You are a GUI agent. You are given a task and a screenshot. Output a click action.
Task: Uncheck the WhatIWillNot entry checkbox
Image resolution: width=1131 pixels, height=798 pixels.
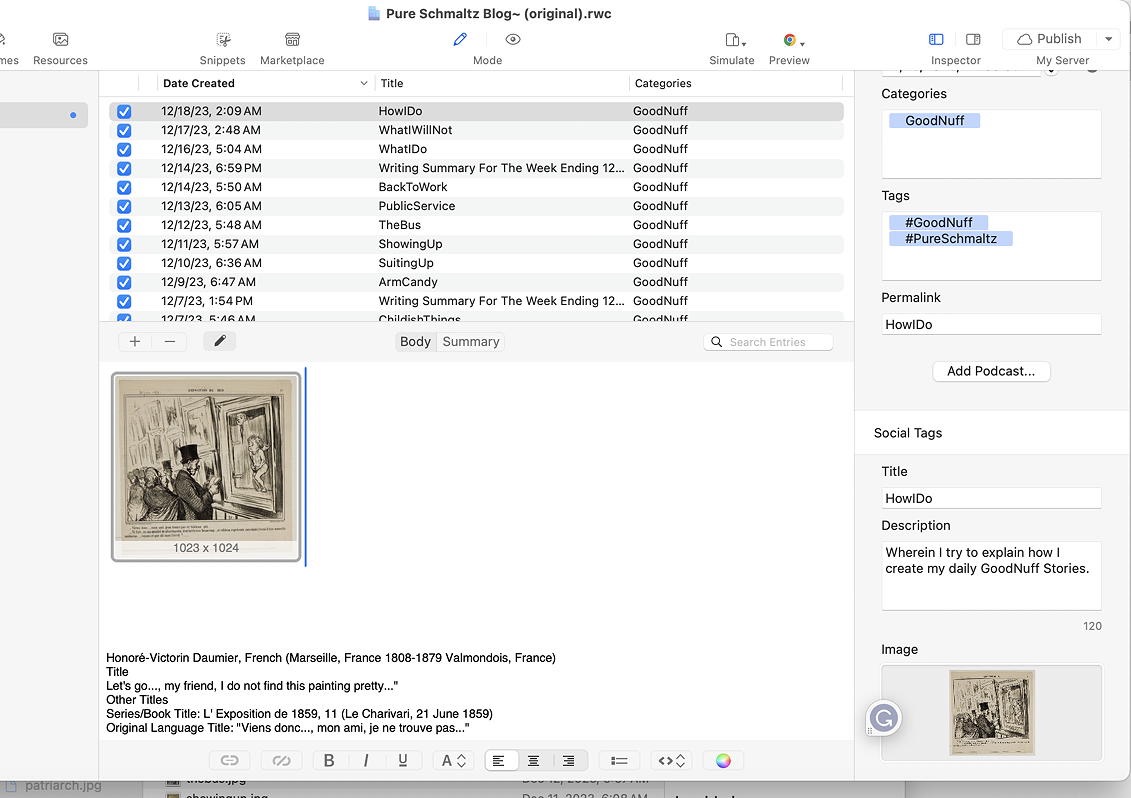tap(124, 131)
